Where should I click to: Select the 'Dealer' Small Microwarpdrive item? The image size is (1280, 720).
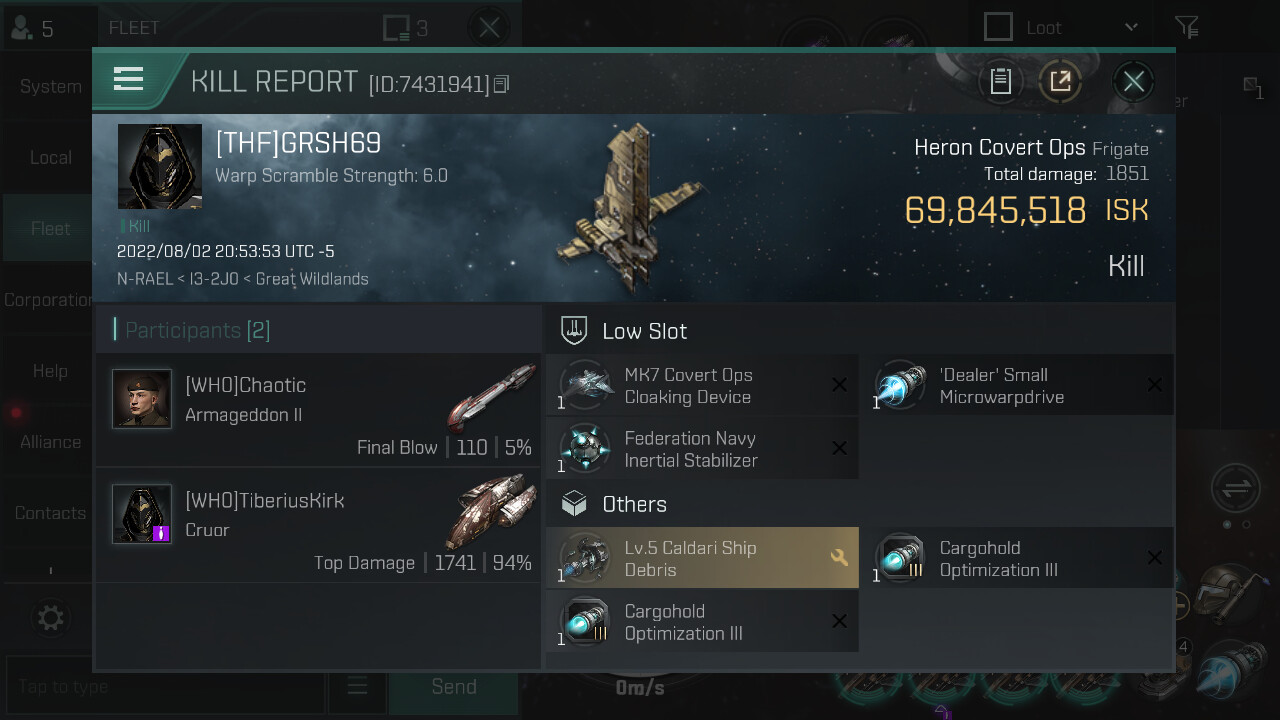coord(1017,386)
